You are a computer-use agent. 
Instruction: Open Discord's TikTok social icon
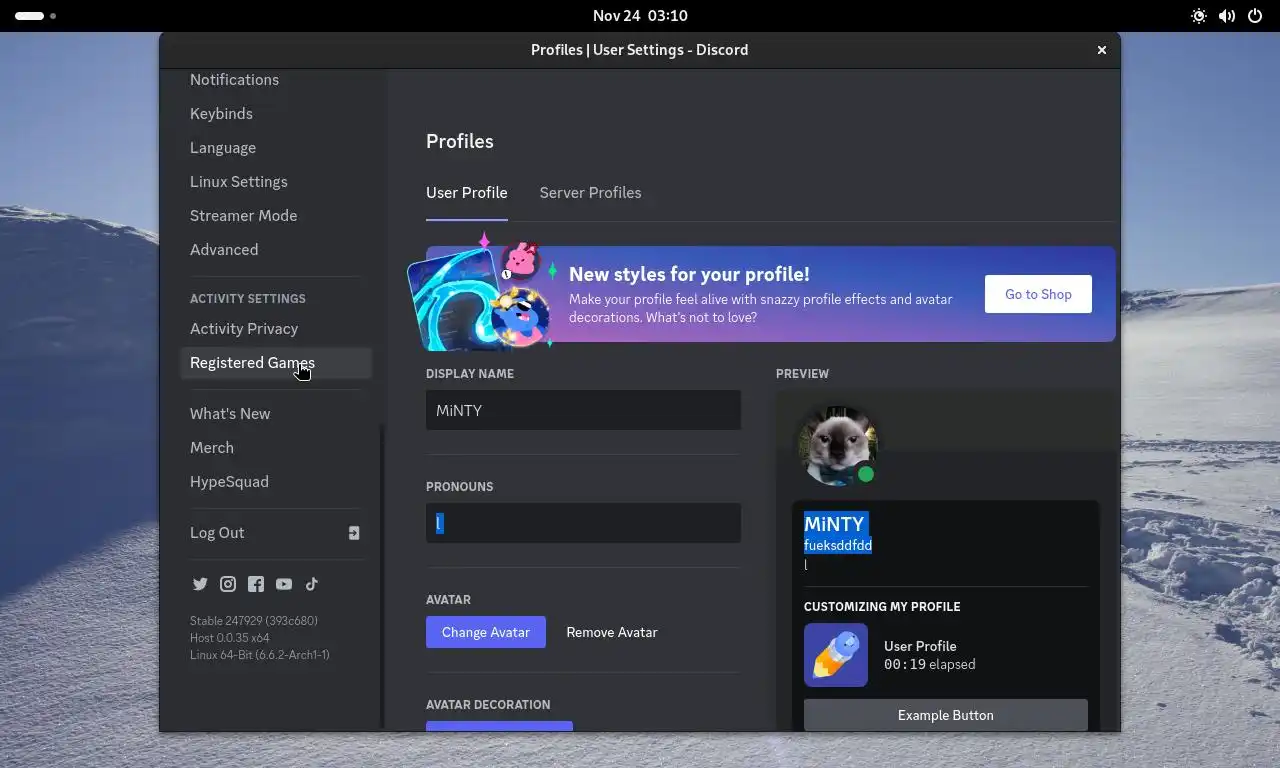click(312, 584)
